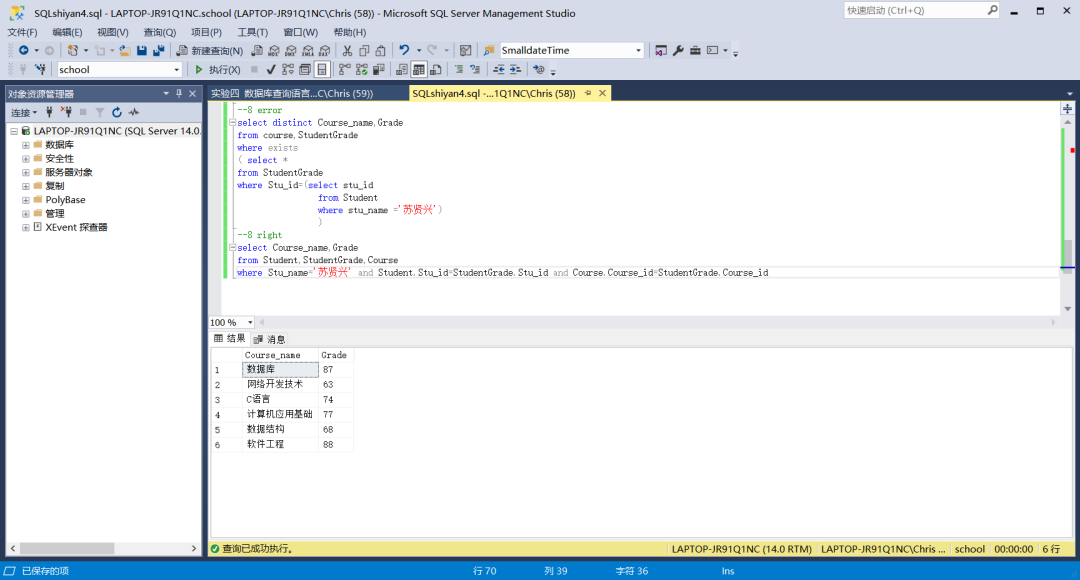Cut the selection with the scissors icon
Image resolution: width=1080 pixels, height=580 pixels.
pos(347,50)
